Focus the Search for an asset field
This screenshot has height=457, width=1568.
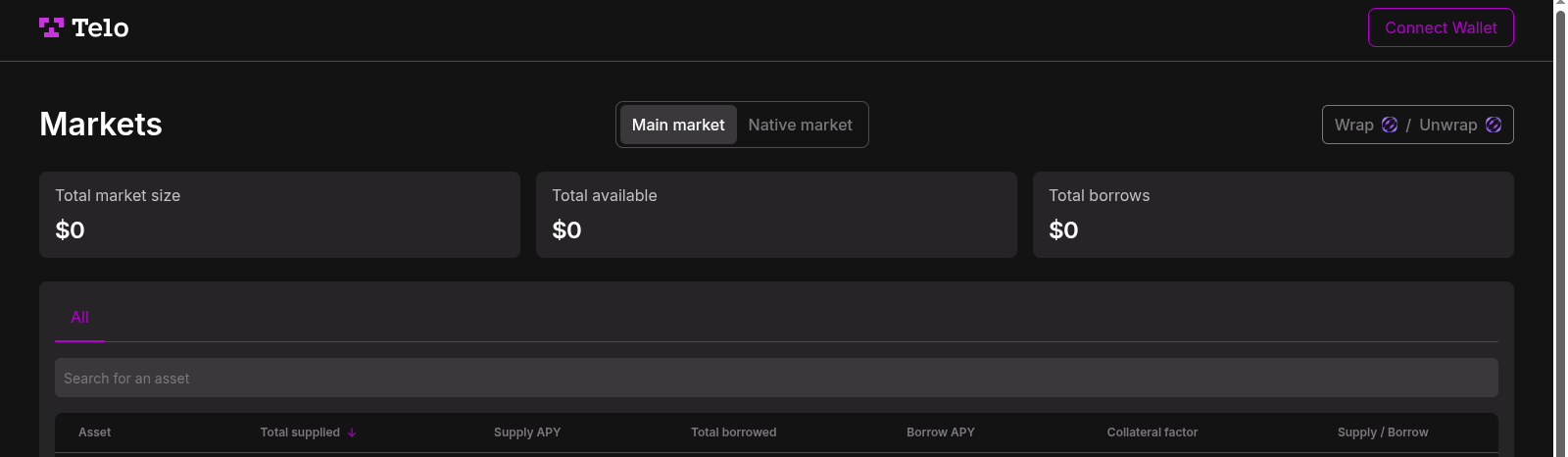click(x=776, y=378)
